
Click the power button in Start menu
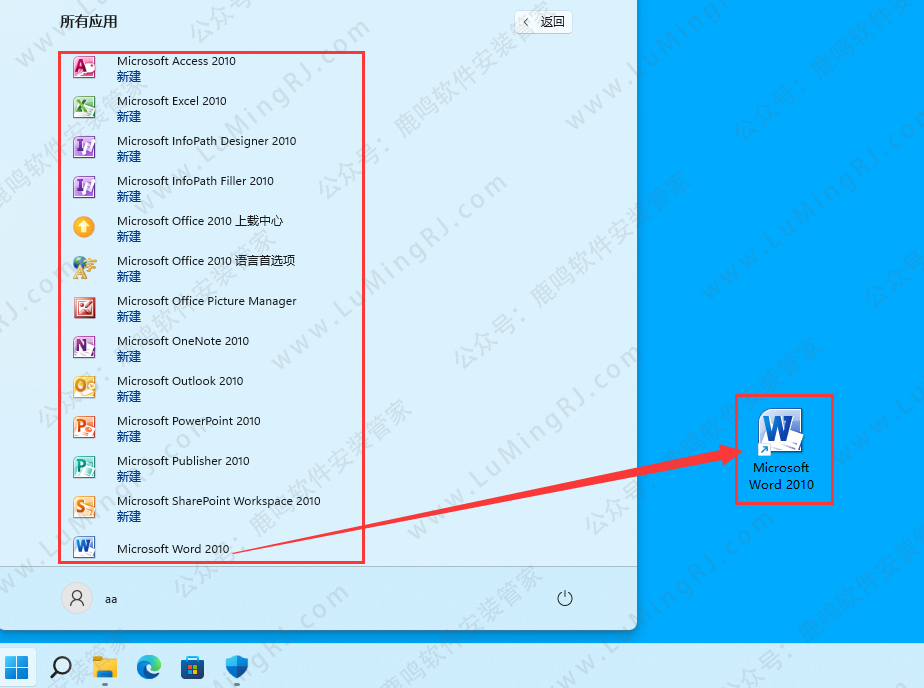tap(564, 598)
